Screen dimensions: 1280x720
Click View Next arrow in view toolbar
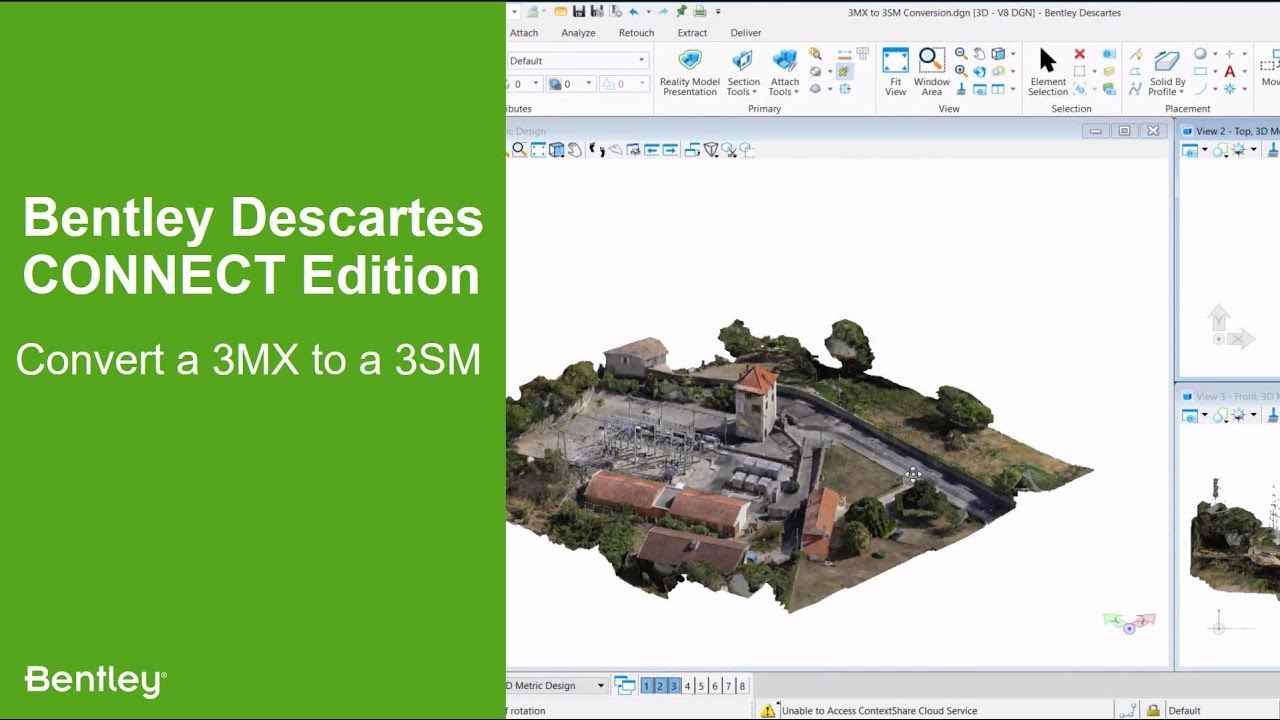670,149
